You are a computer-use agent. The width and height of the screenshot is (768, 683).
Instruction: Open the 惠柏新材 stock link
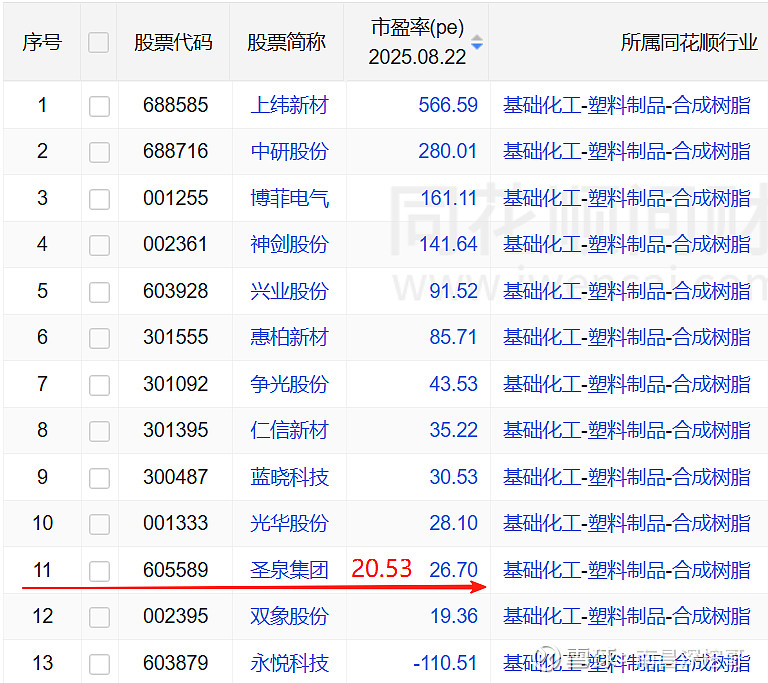(289, 337)
